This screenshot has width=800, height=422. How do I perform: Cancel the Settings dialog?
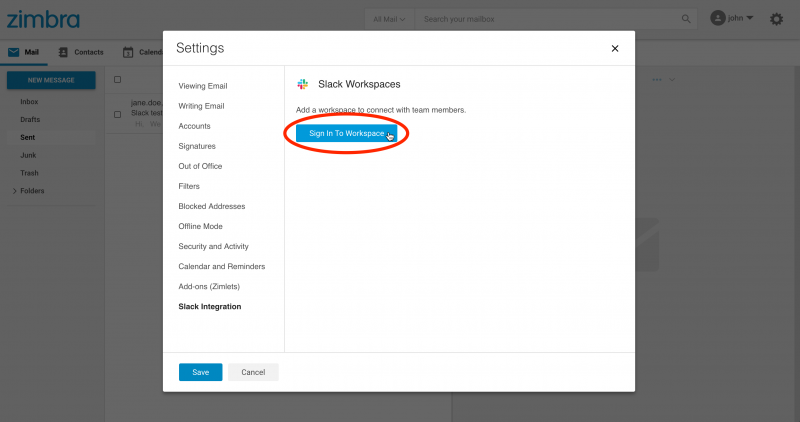click(x=253, y=372)
